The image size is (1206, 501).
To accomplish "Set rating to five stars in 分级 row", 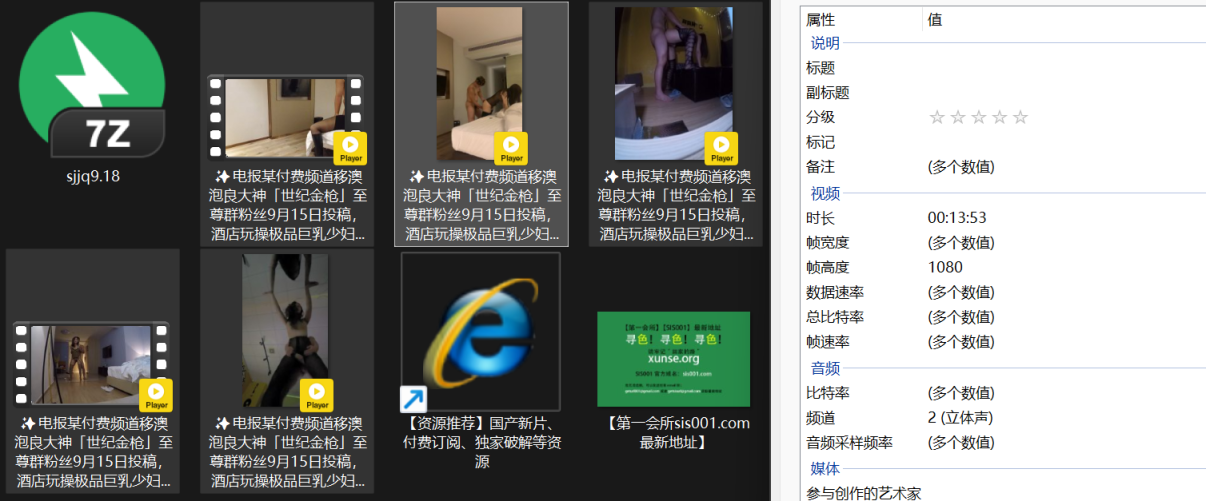I will [1020, 117].
